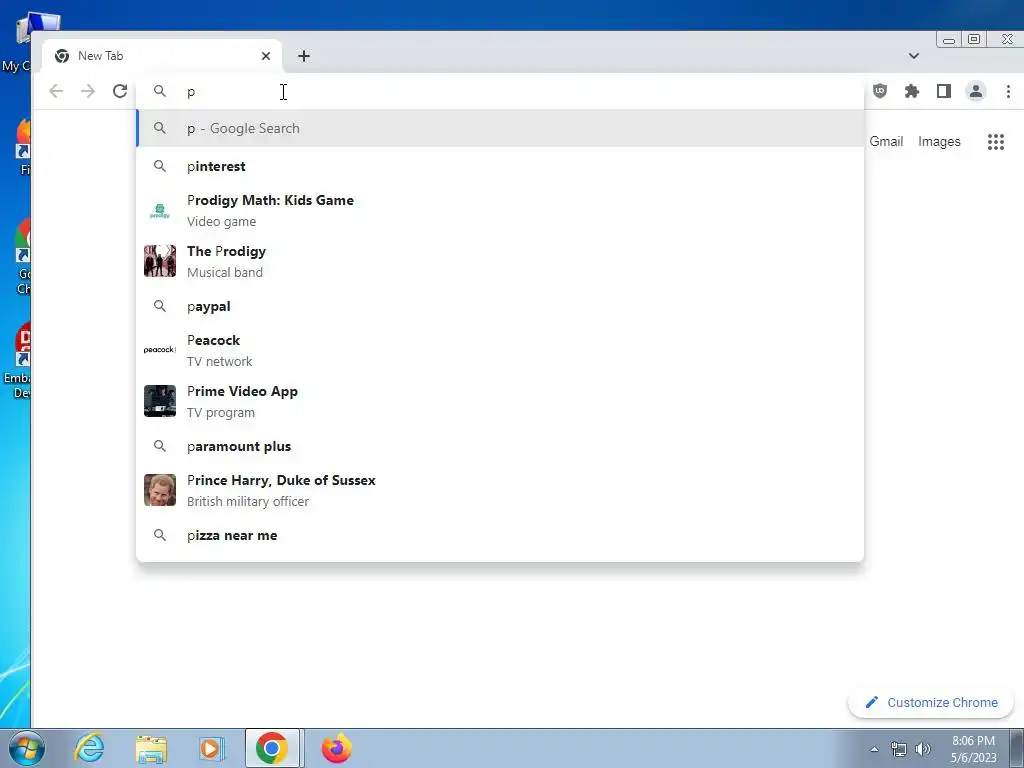This screenshot has height=768, width=1024.
Task: Show hidden system tray icons
Action: pos(874,749)
